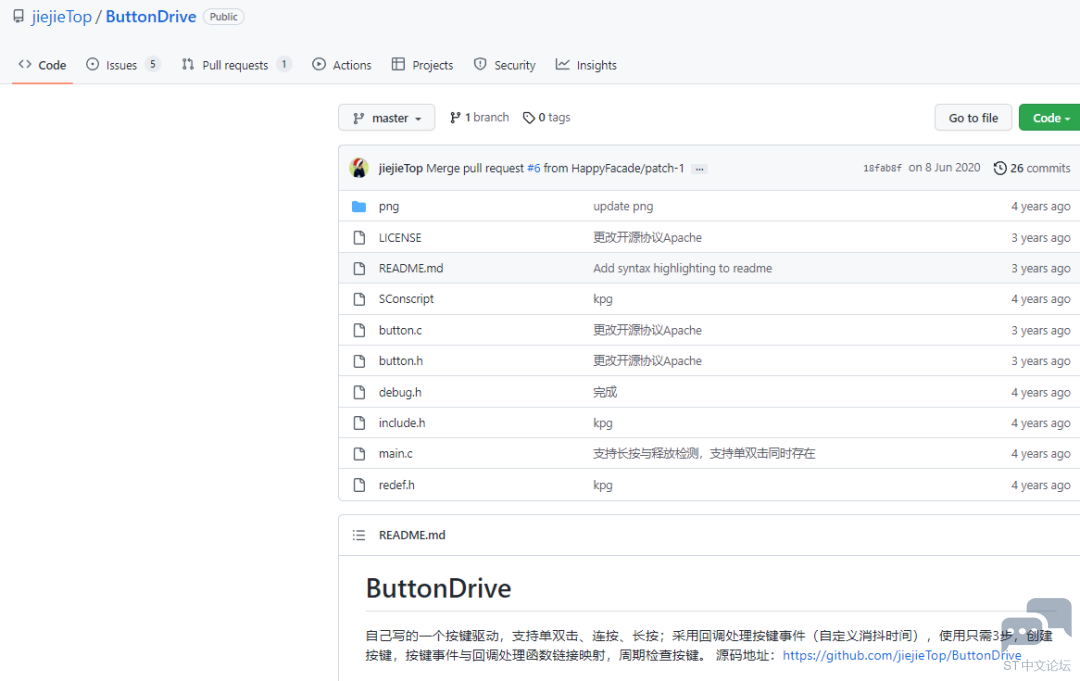Open the Security tab
Image resolution: width=1080 pixels, height=681 pixels.
click(x=505, y=65)
